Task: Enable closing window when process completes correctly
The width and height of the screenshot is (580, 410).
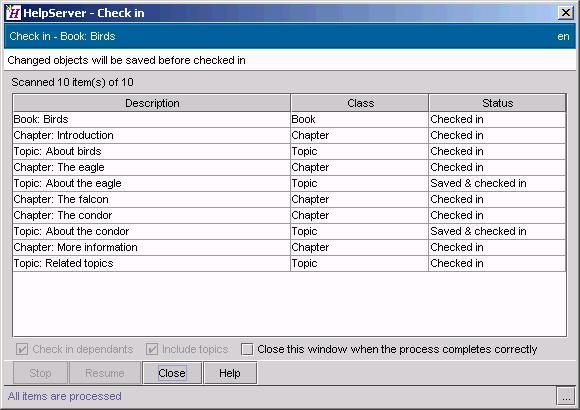Action: (247, 349)
